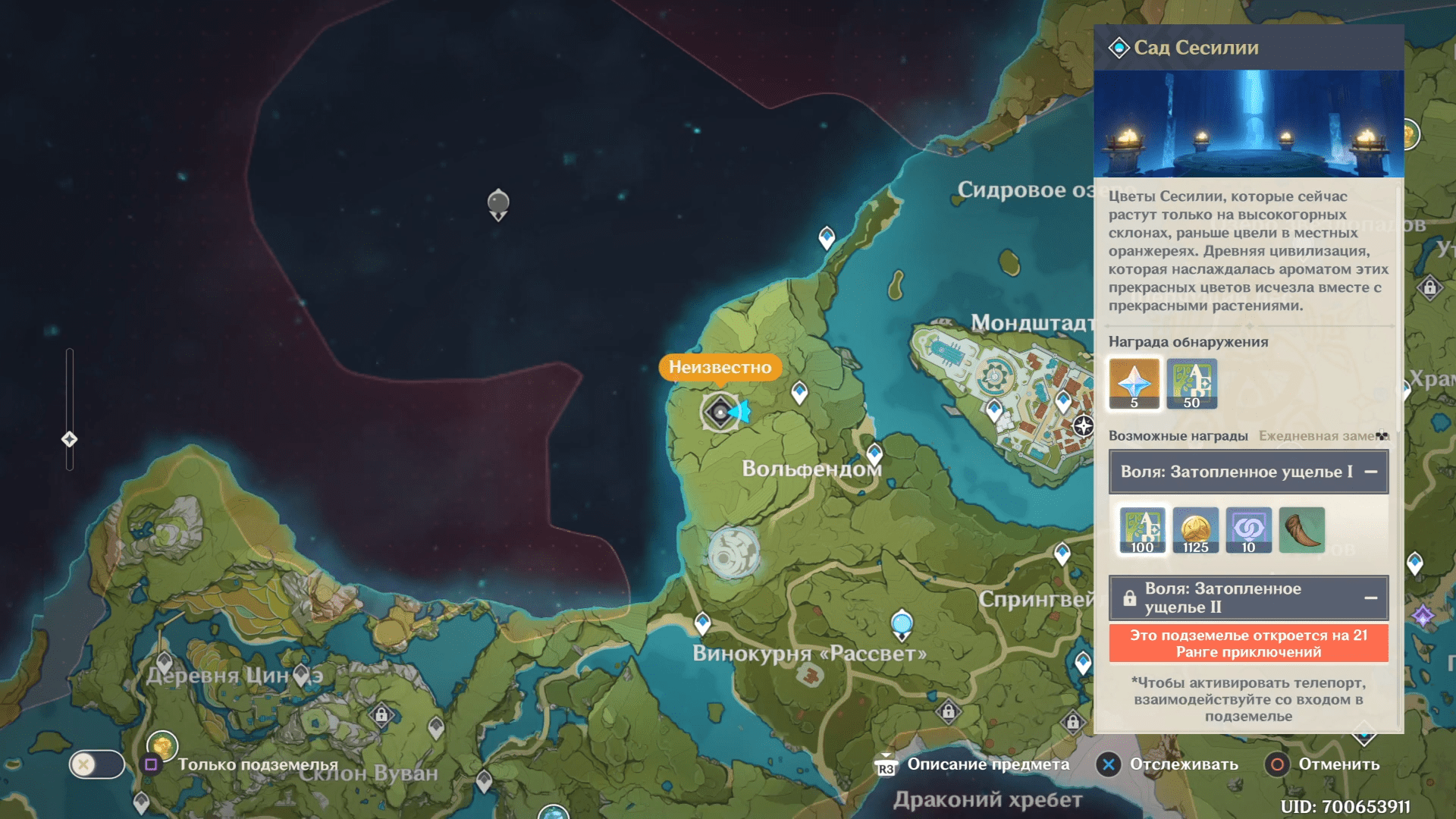Screen dimensions: 1456x819
Task: Click Отменить to close the panel
Action: (1323, 764)
